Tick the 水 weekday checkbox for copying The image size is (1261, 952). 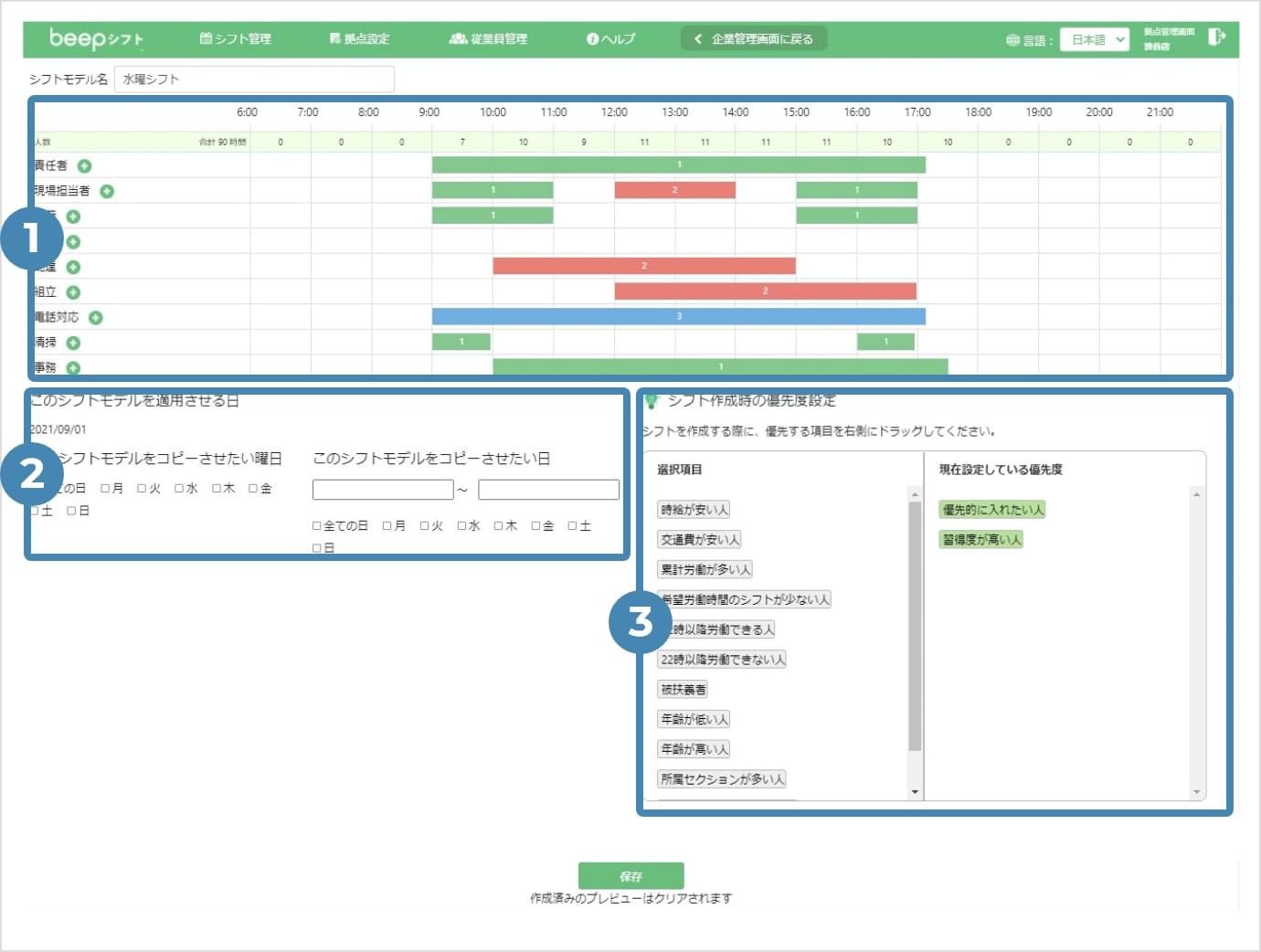point(179,488)
